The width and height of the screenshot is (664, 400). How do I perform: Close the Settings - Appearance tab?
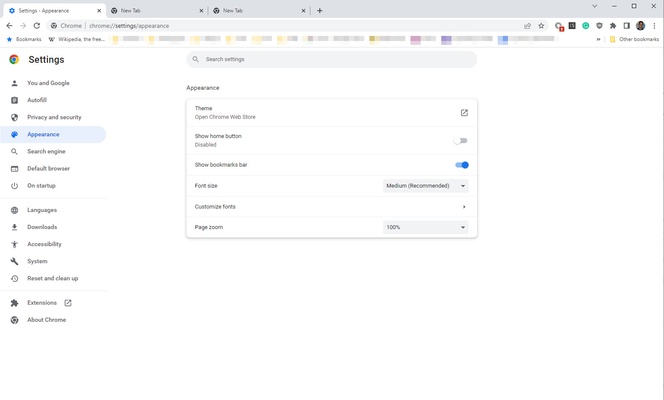(99, 11)
